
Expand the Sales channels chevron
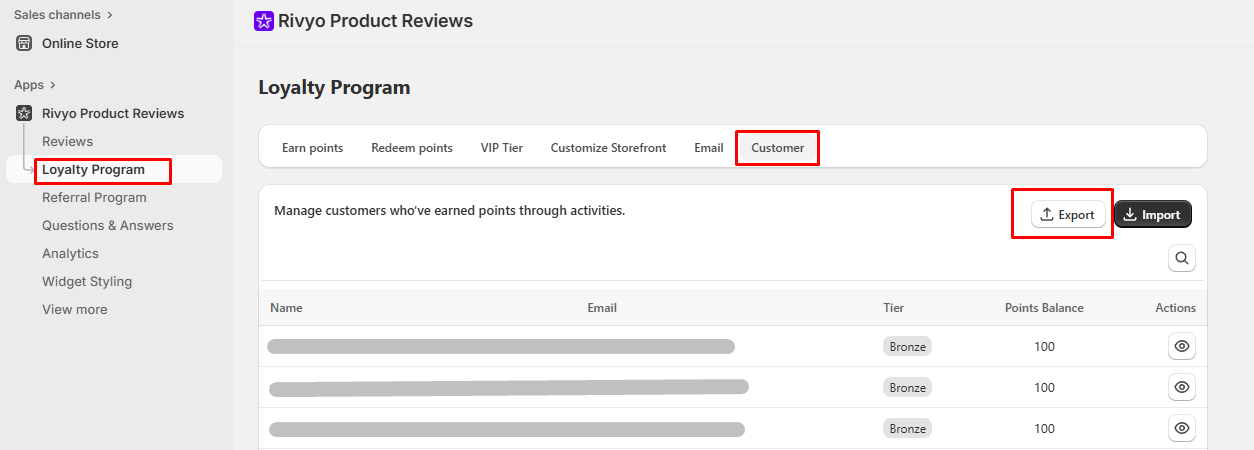[109, 15]
